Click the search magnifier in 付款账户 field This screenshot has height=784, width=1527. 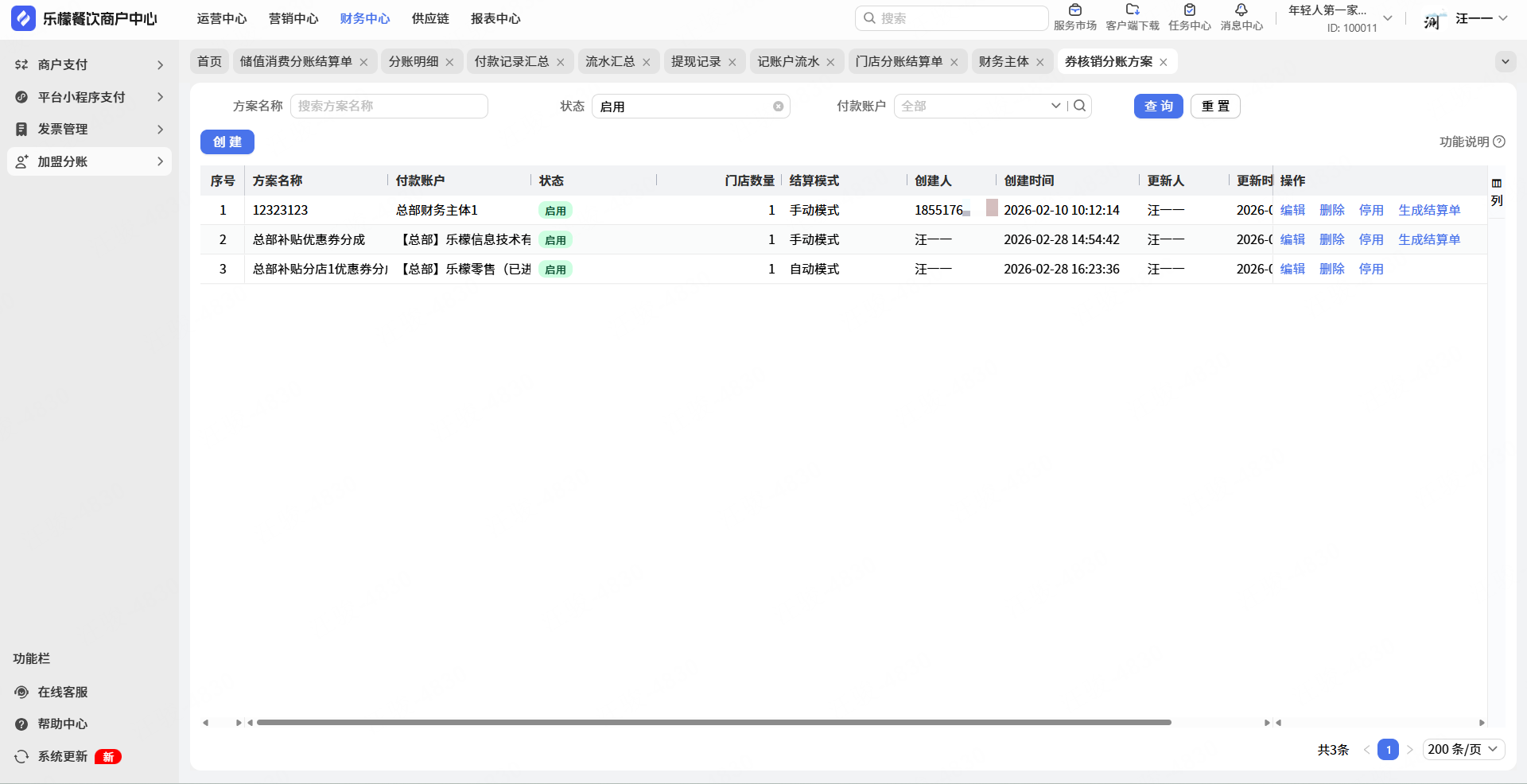1079,106
